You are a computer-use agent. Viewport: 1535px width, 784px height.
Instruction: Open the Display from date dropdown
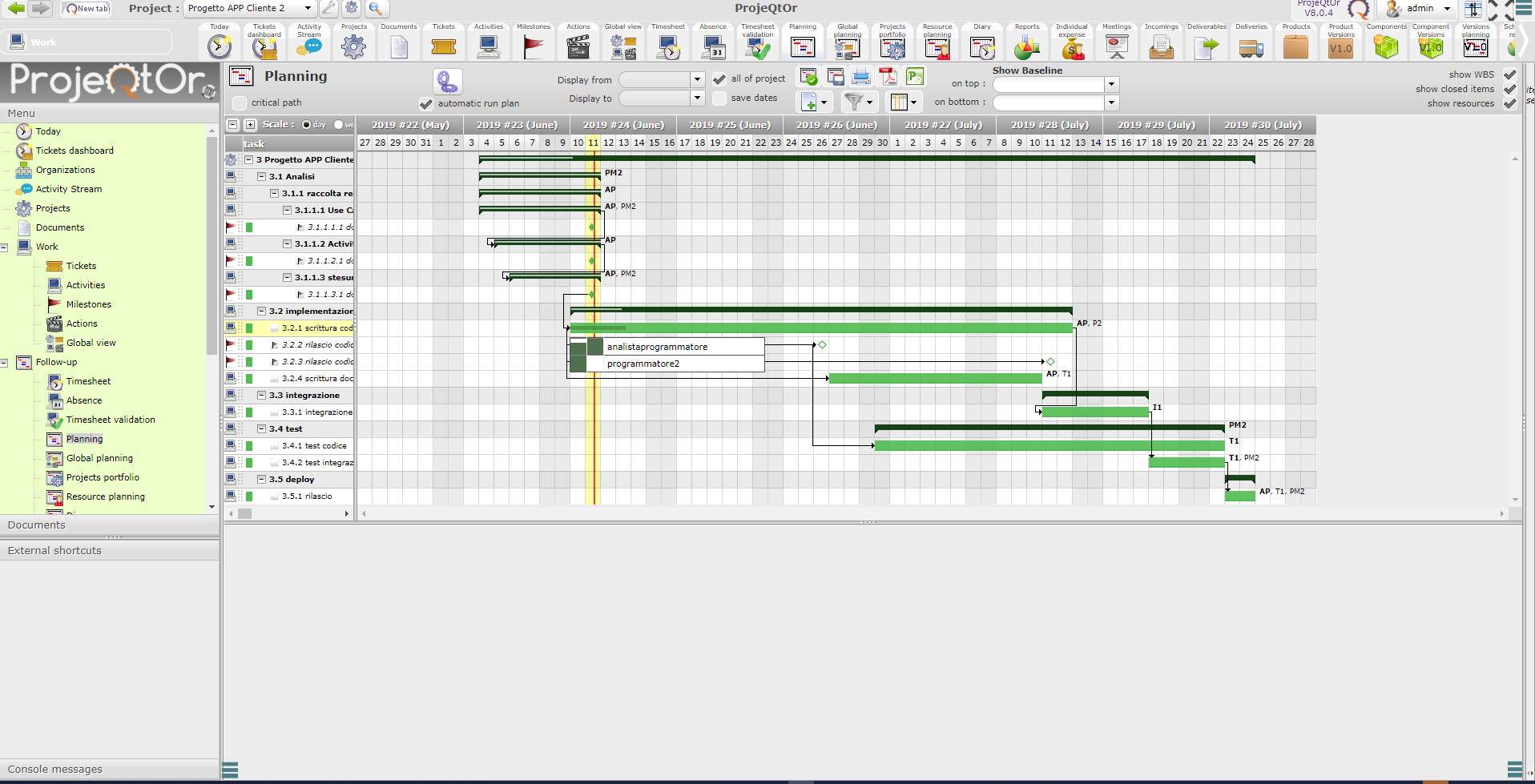pyautogui.click(x=697, y=79)
